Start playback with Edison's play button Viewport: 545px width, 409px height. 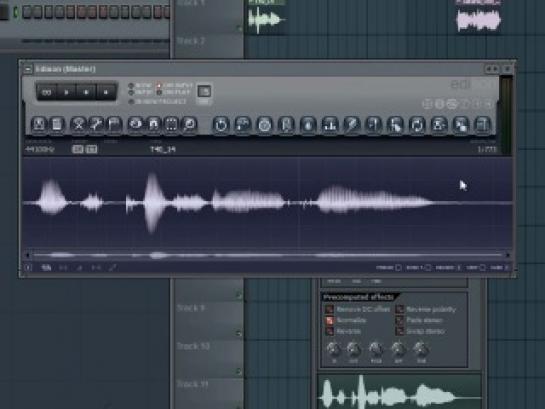pos(66,92)
